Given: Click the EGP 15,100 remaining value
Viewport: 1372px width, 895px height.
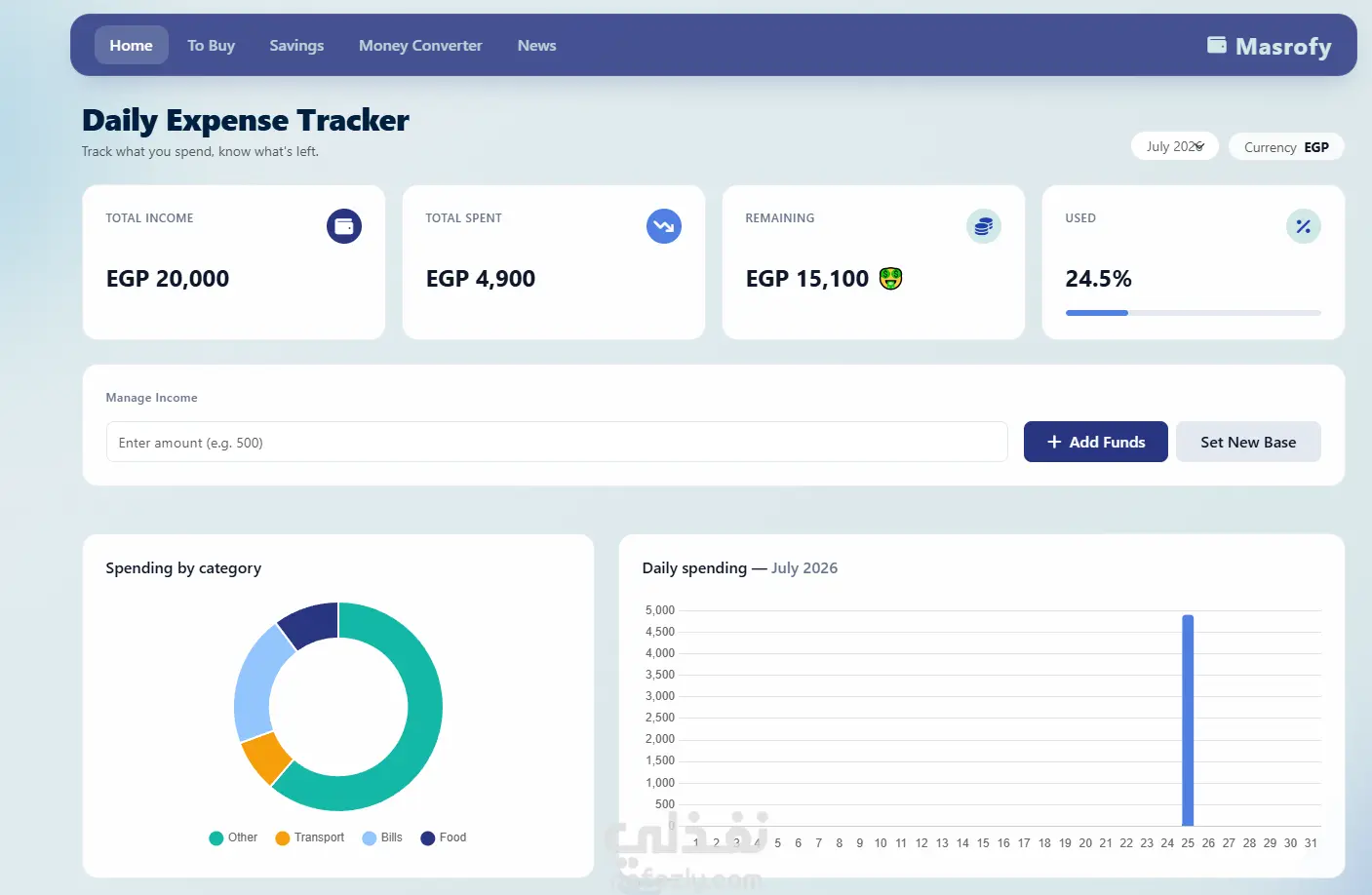Looking at the screenshot, I should point(807,279).
